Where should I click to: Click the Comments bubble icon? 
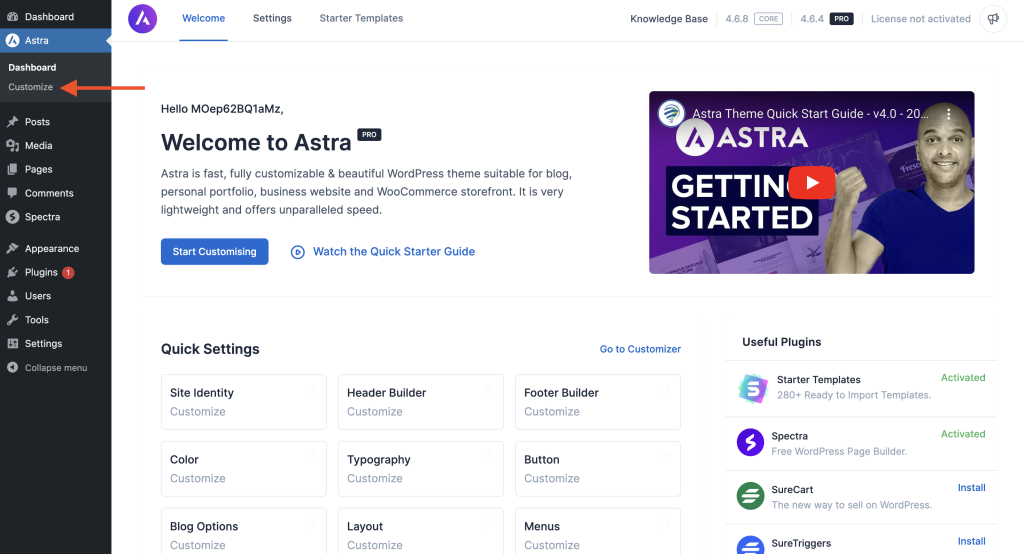click(x=12, y=193)
